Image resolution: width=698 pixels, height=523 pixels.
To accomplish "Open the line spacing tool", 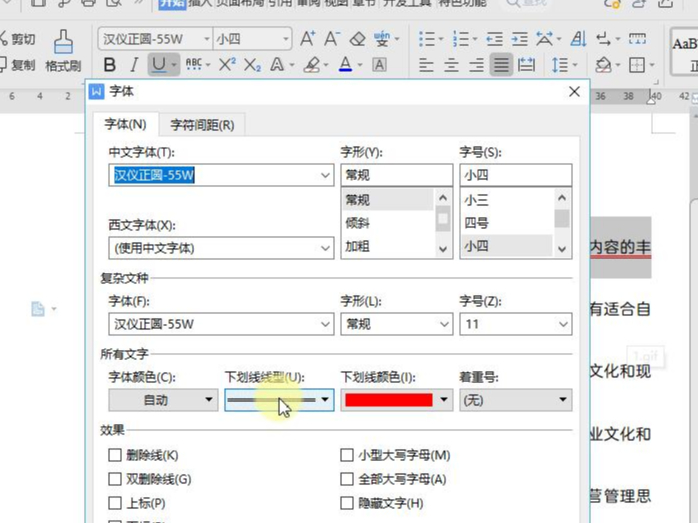I will (x=560, y=65).
